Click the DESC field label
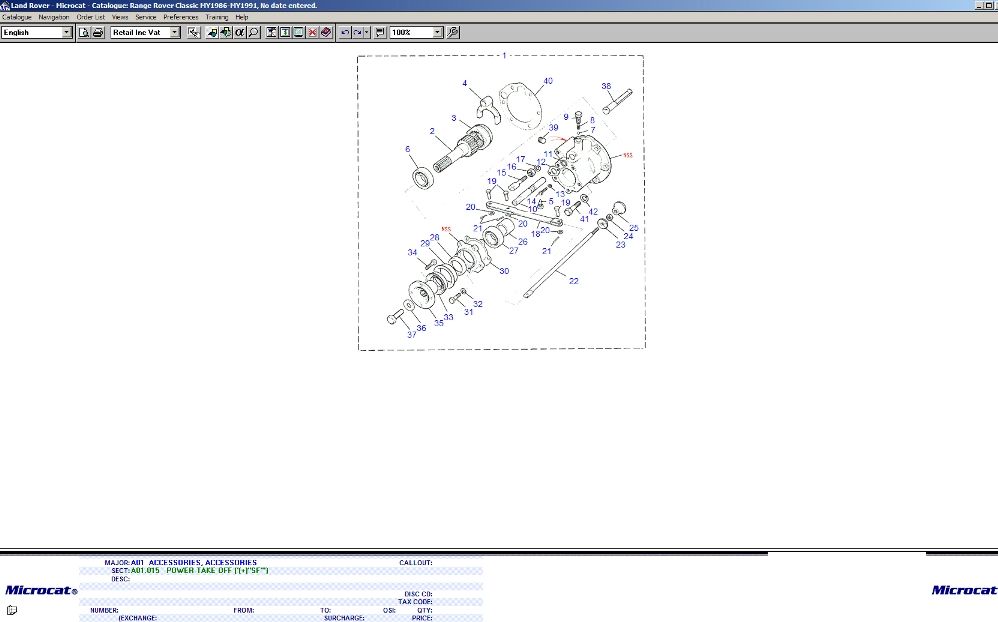 (x=120, y=579)
